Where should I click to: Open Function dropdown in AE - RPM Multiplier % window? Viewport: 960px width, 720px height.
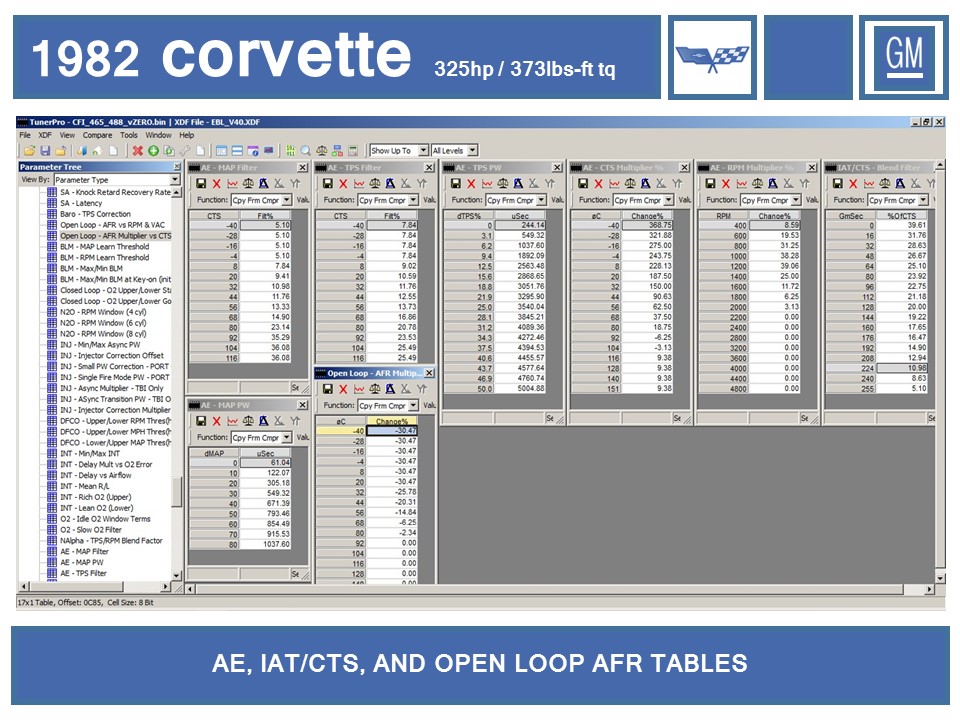click(796, 200)
